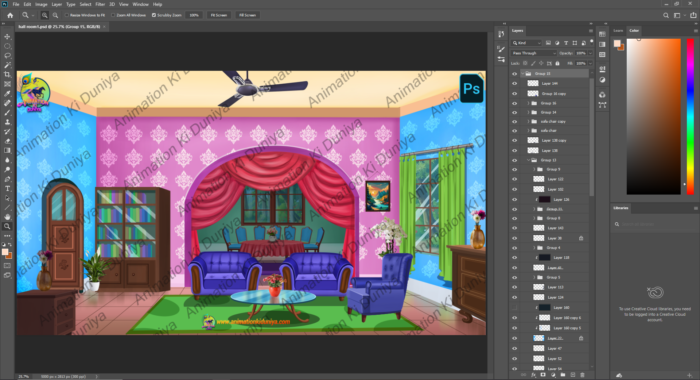Delete layer with trash icon
The image size is (700, 380).
[583, 375]
